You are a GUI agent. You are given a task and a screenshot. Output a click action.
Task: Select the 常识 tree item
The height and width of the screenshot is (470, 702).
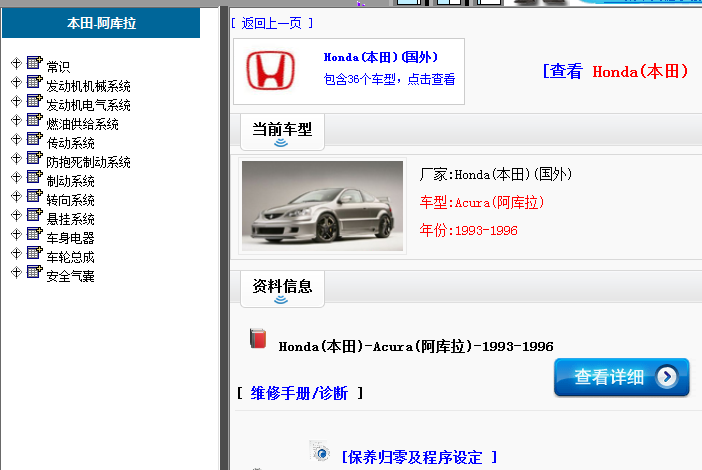[58, 67]
